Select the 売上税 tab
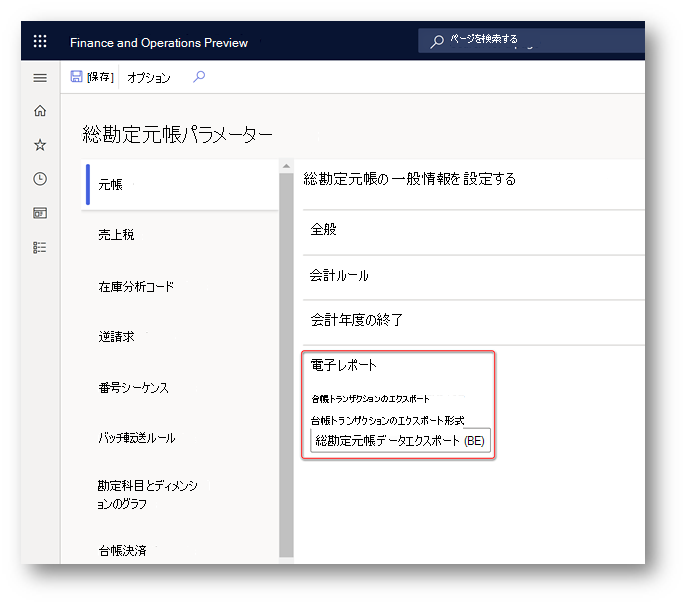Viewport: 687px width, 606px height. 180,235
